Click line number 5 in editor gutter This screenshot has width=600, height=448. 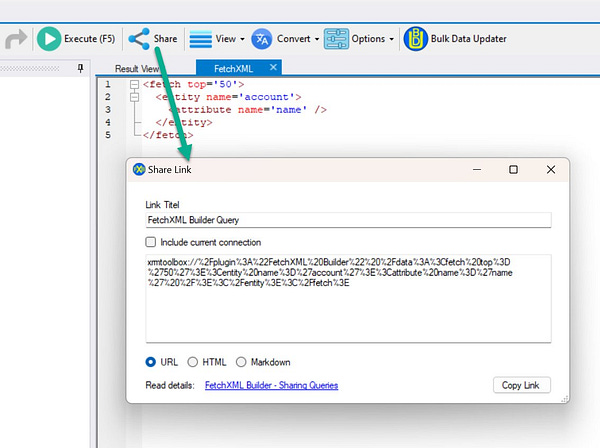tap(108, 135)
